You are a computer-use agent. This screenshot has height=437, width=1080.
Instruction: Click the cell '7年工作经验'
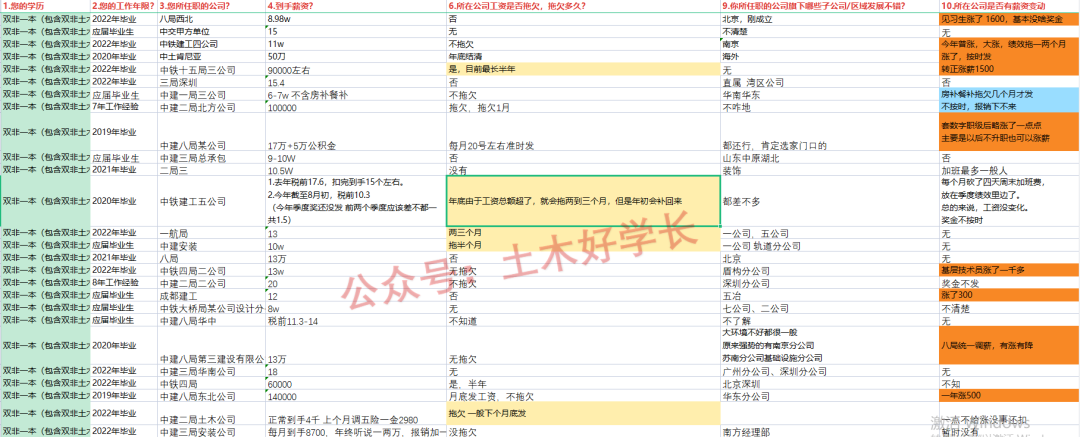[x=124, y=107]
